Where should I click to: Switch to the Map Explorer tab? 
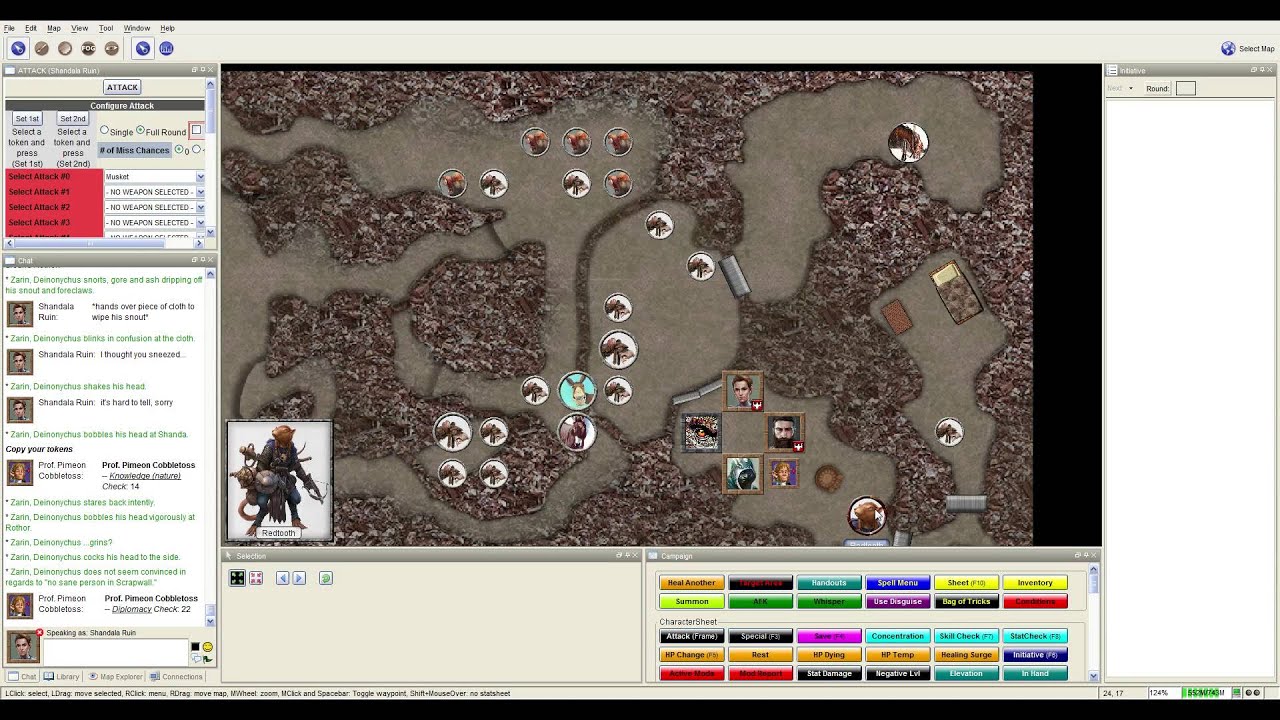[115, 677]
